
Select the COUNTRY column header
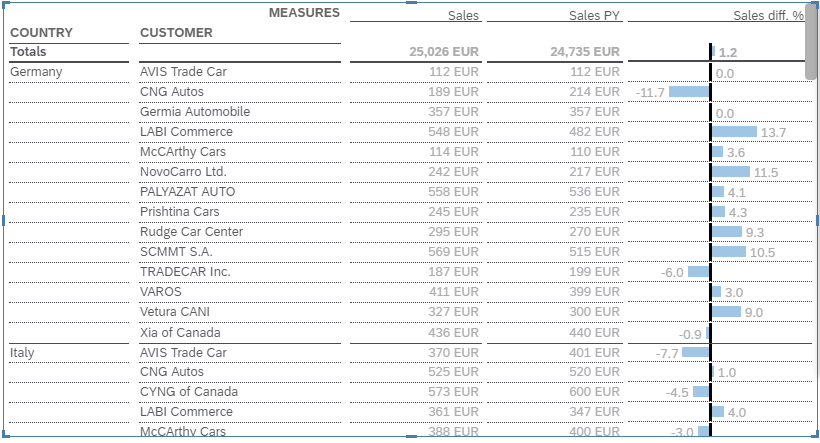41,33
